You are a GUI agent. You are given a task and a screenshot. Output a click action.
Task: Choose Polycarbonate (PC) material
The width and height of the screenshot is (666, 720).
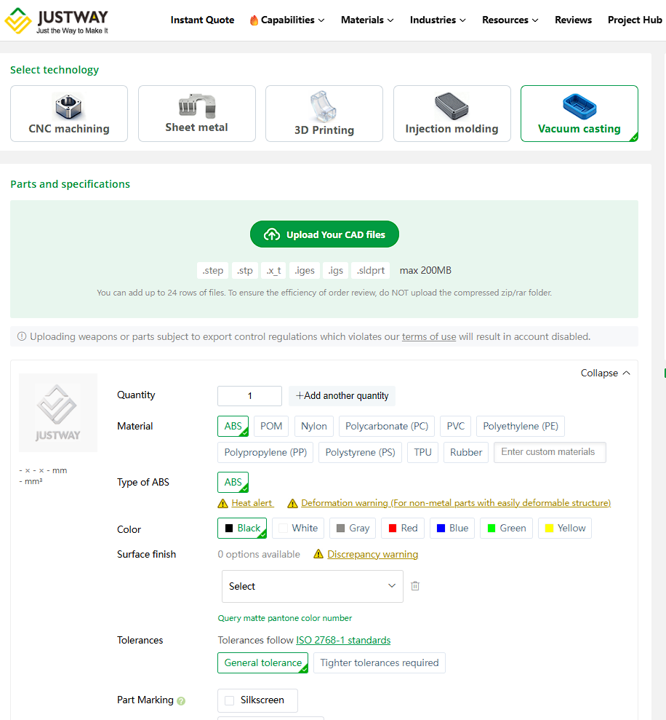point(387,426)
